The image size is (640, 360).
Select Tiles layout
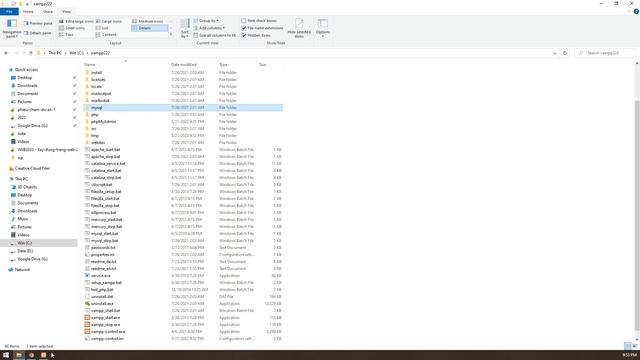point(66,35)
